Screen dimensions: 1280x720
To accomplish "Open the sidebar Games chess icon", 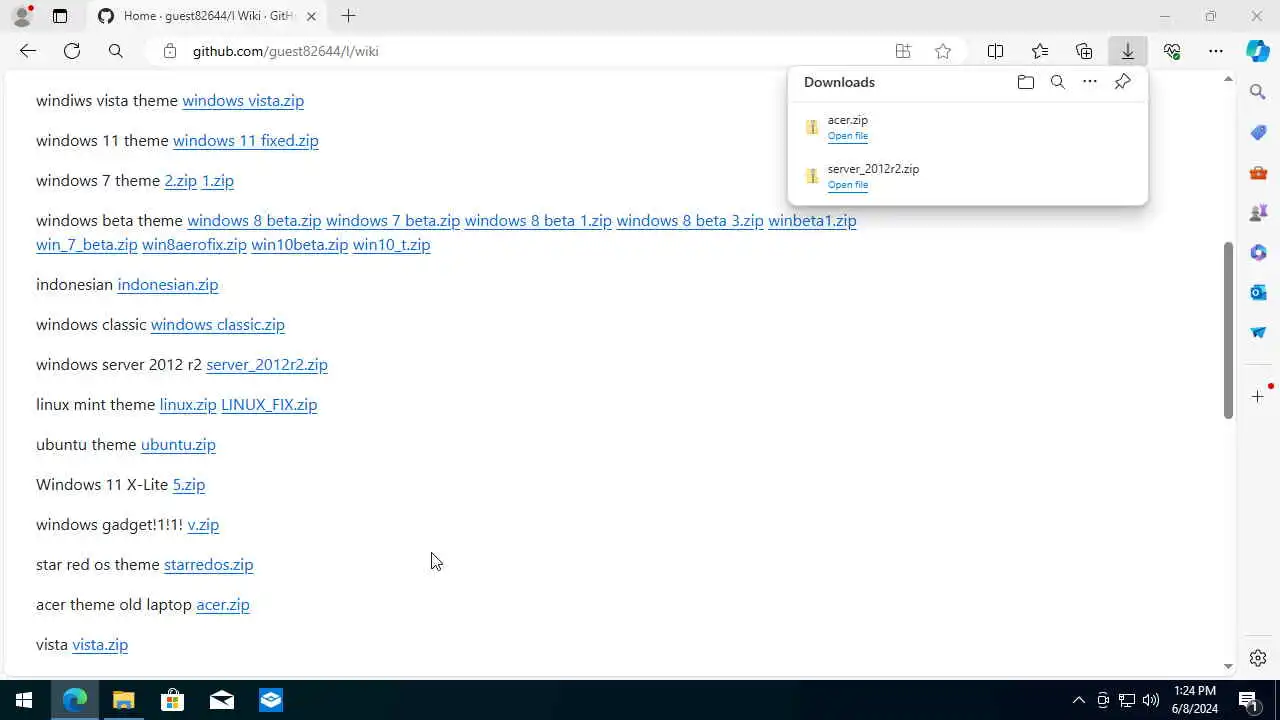I will click(1258, 212).
